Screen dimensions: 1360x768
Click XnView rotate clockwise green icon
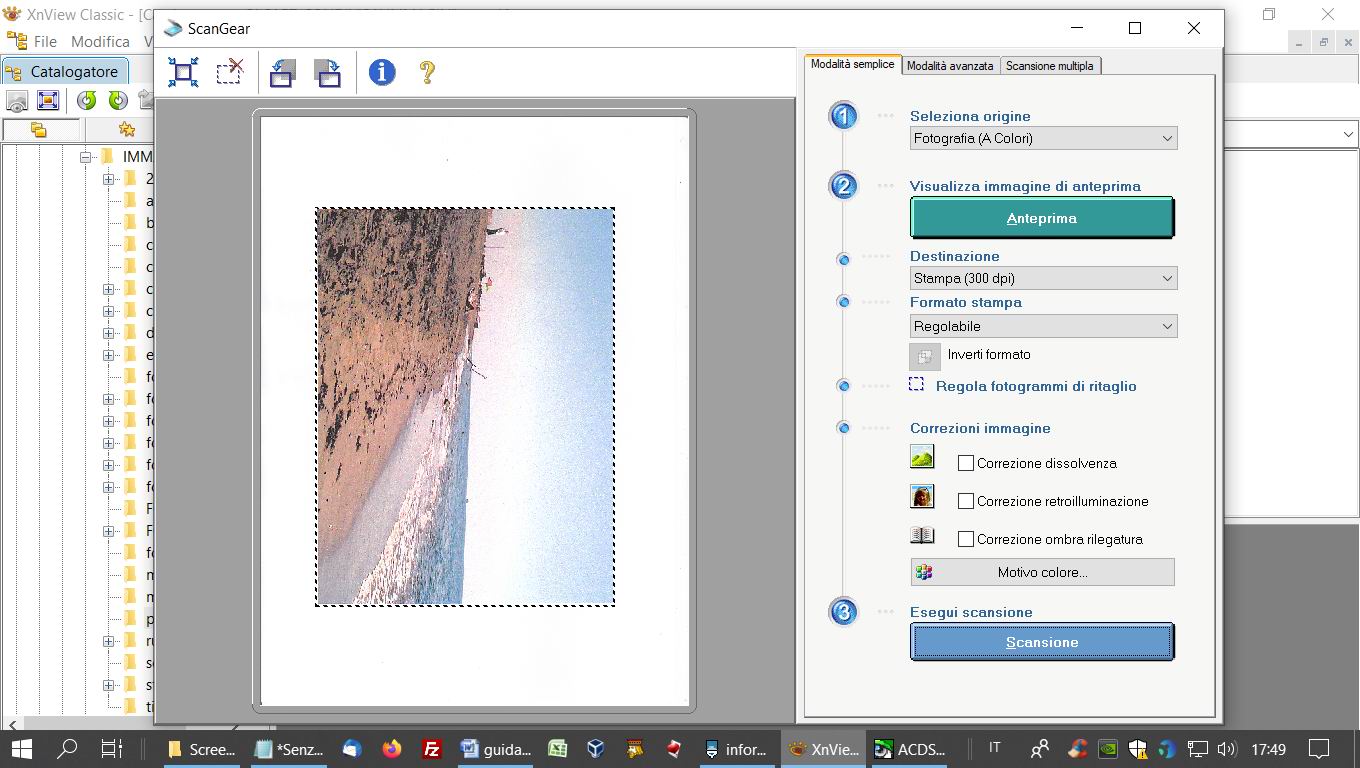pos(118,101)
